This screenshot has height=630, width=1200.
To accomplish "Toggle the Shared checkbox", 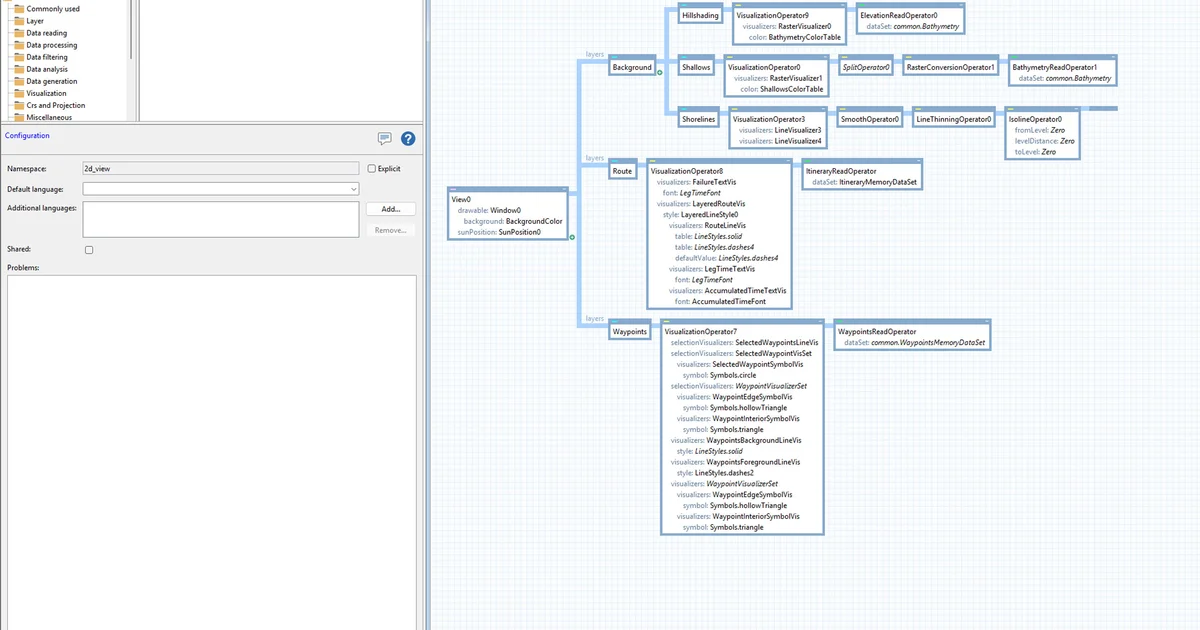I will [x=89, y=249].
